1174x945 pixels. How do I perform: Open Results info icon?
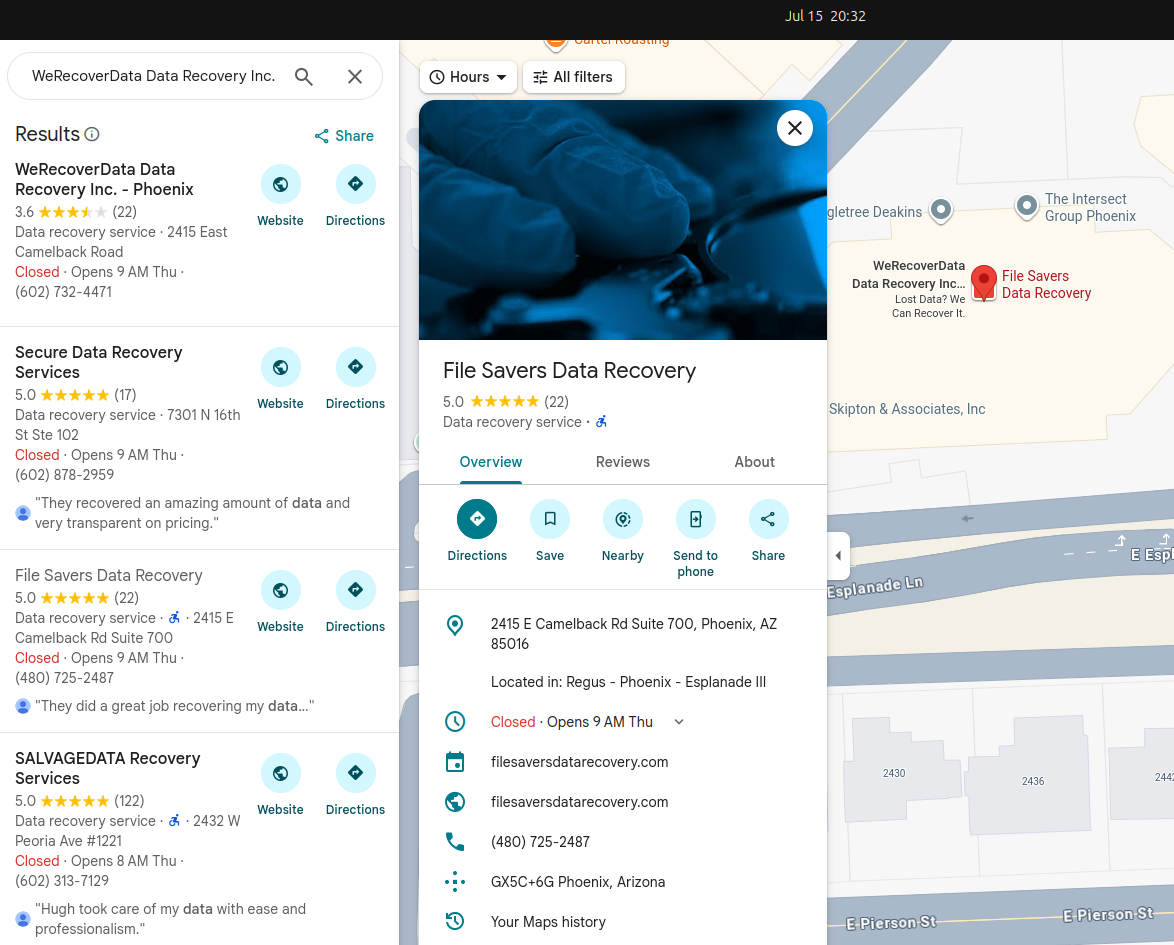tap(92, 134)
